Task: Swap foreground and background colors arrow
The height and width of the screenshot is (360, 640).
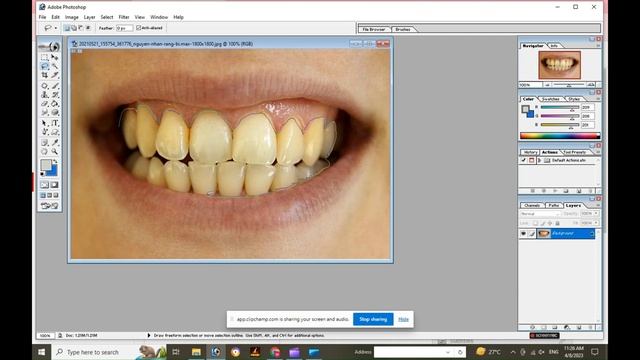Action: [56, 161]
